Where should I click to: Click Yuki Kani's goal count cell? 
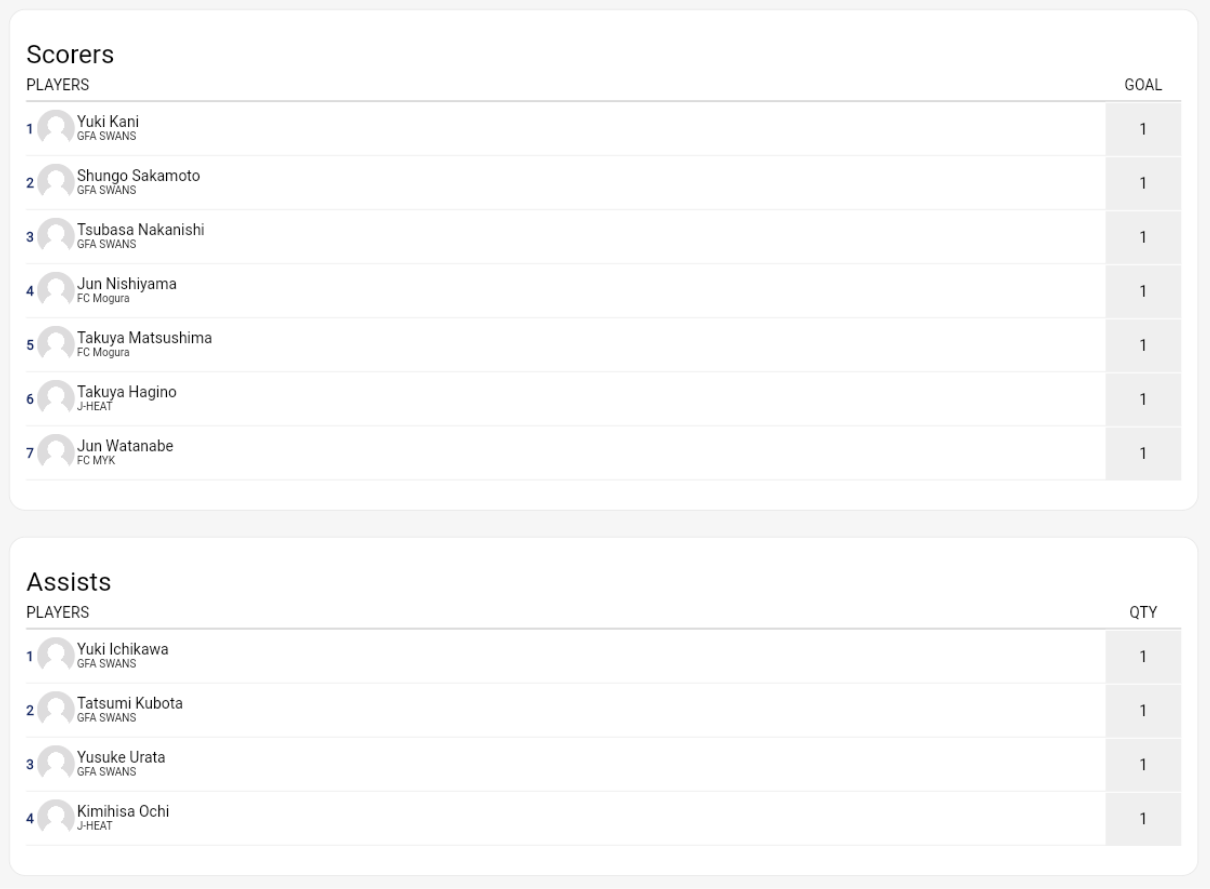pos(1143,129)
